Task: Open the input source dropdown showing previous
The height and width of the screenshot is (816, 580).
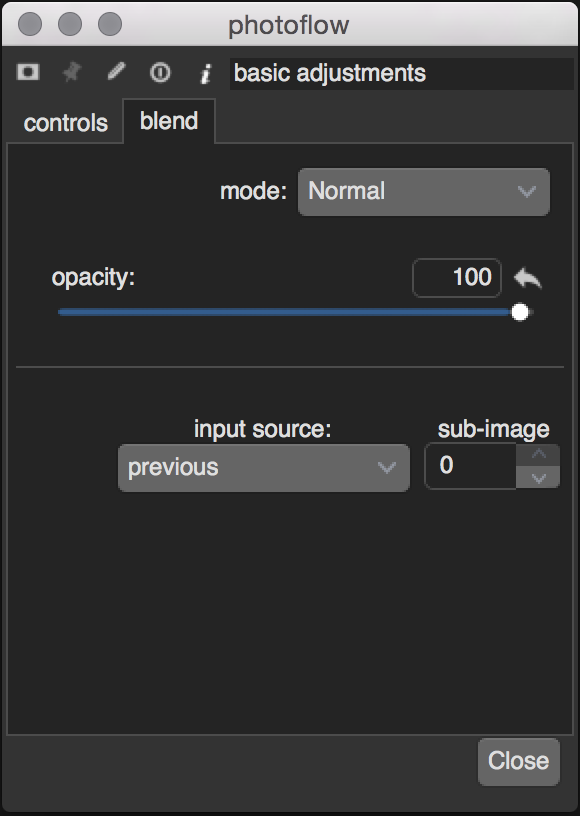Action: [x=264, y=468]
